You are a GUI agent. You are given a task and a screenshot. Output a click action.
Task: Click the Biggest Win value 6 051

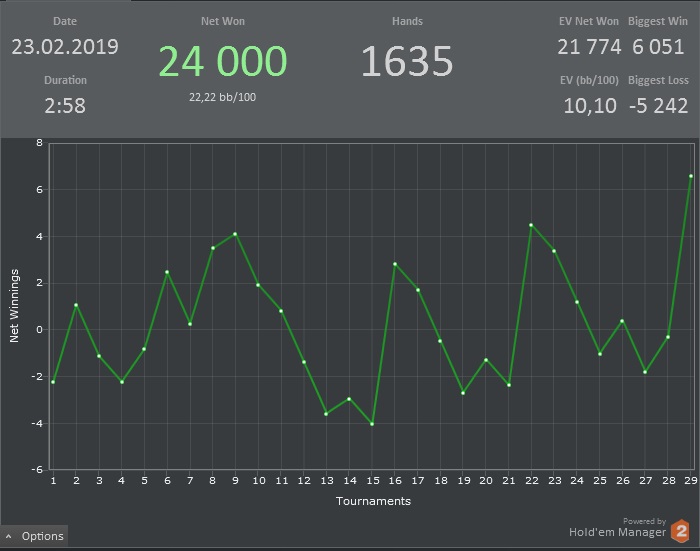[x=658, y=46]
